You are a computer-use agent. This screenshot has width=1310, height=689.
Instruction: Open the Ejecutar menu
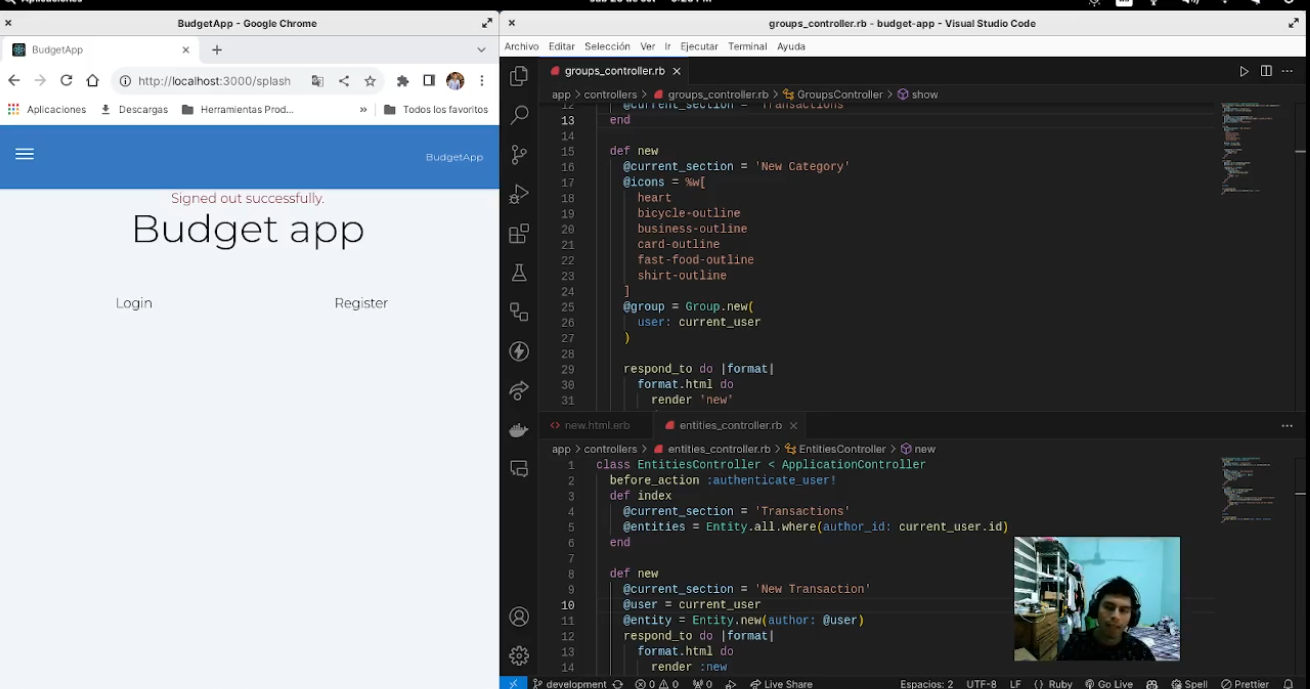699,46
